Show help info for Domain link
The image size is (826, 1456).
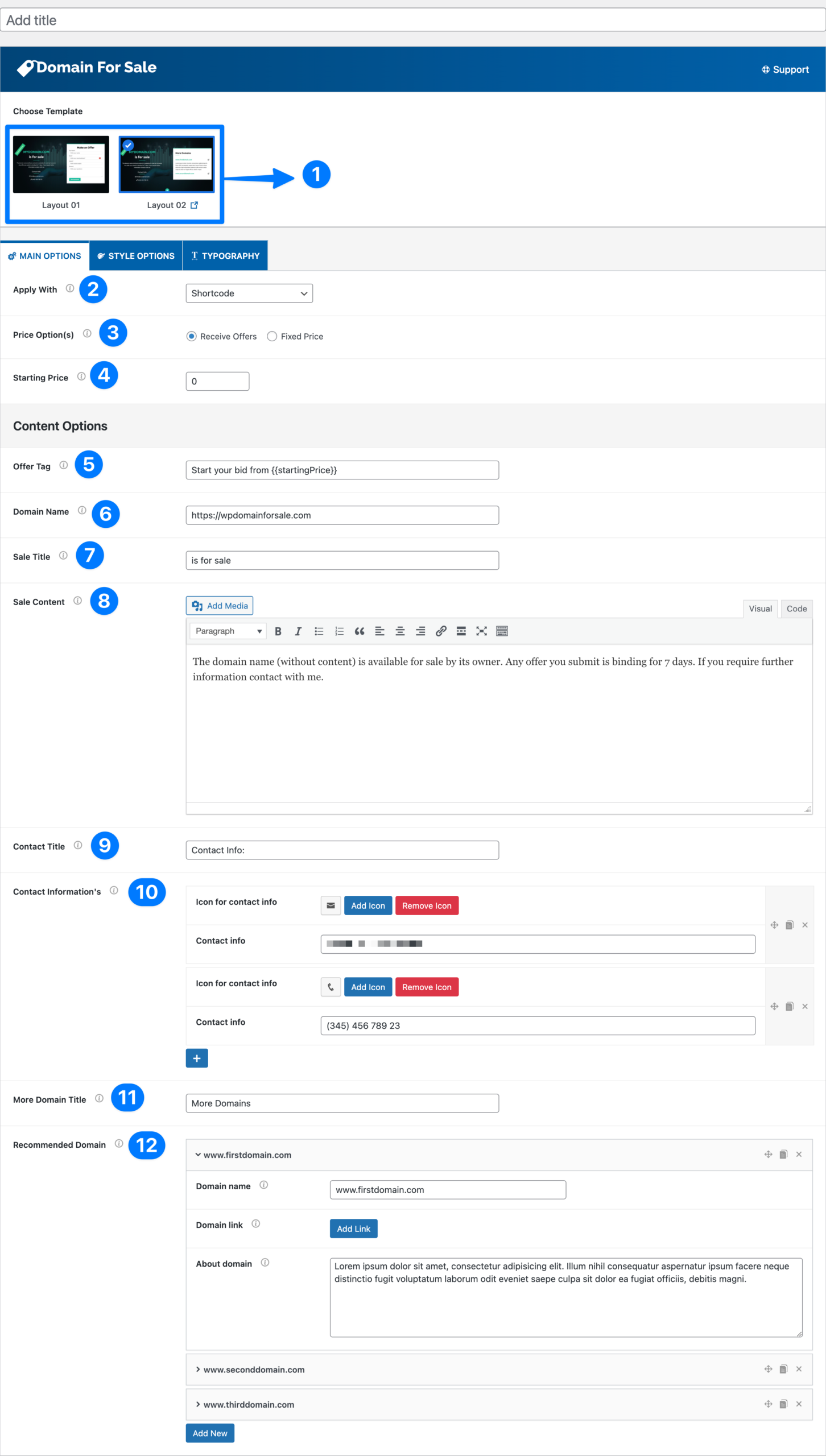pyautogui.click(x=256, y=1224)
